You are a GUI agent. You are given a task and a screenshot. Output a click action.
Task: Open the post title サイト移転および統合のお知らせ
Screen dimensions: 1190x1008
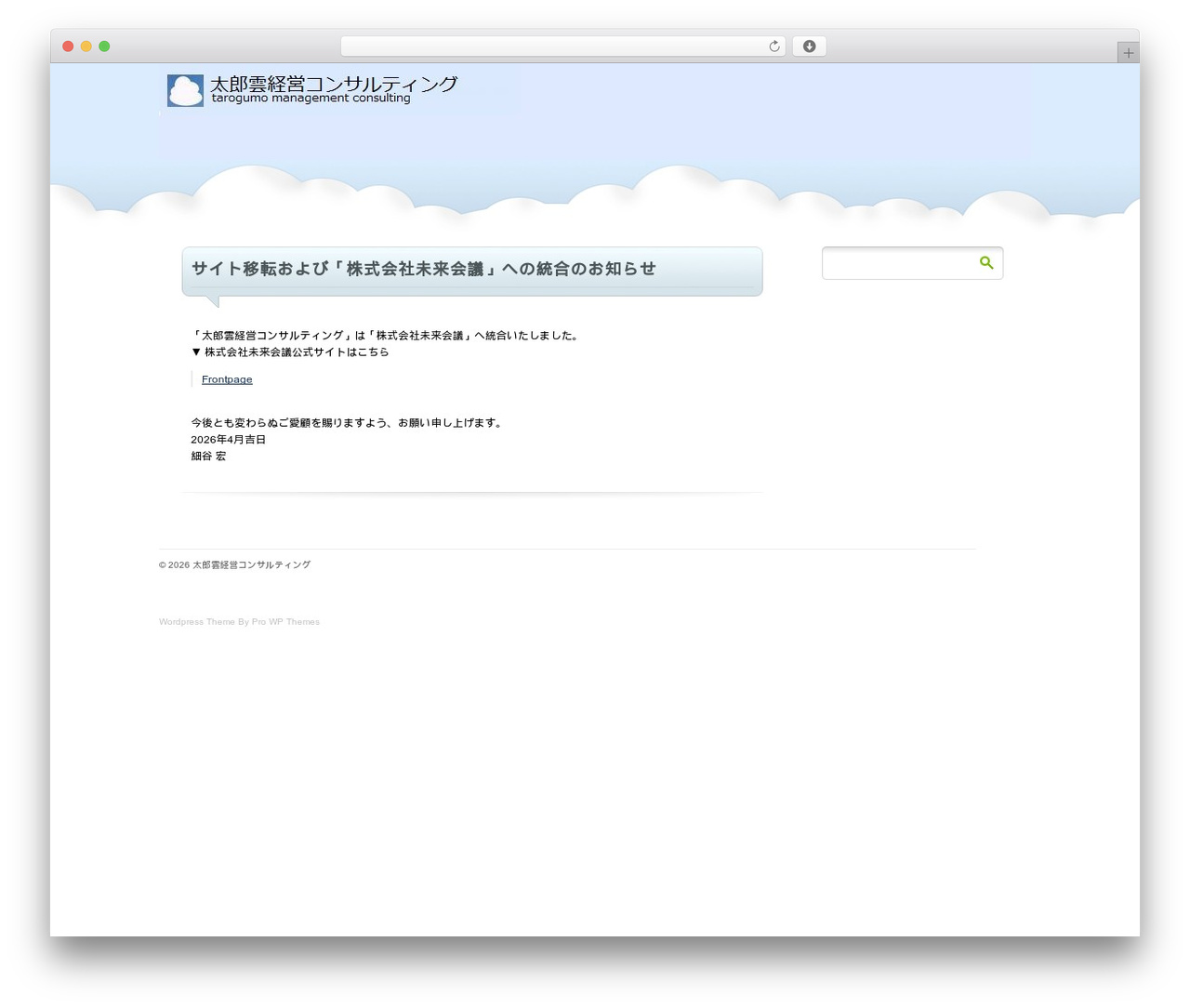424,269
